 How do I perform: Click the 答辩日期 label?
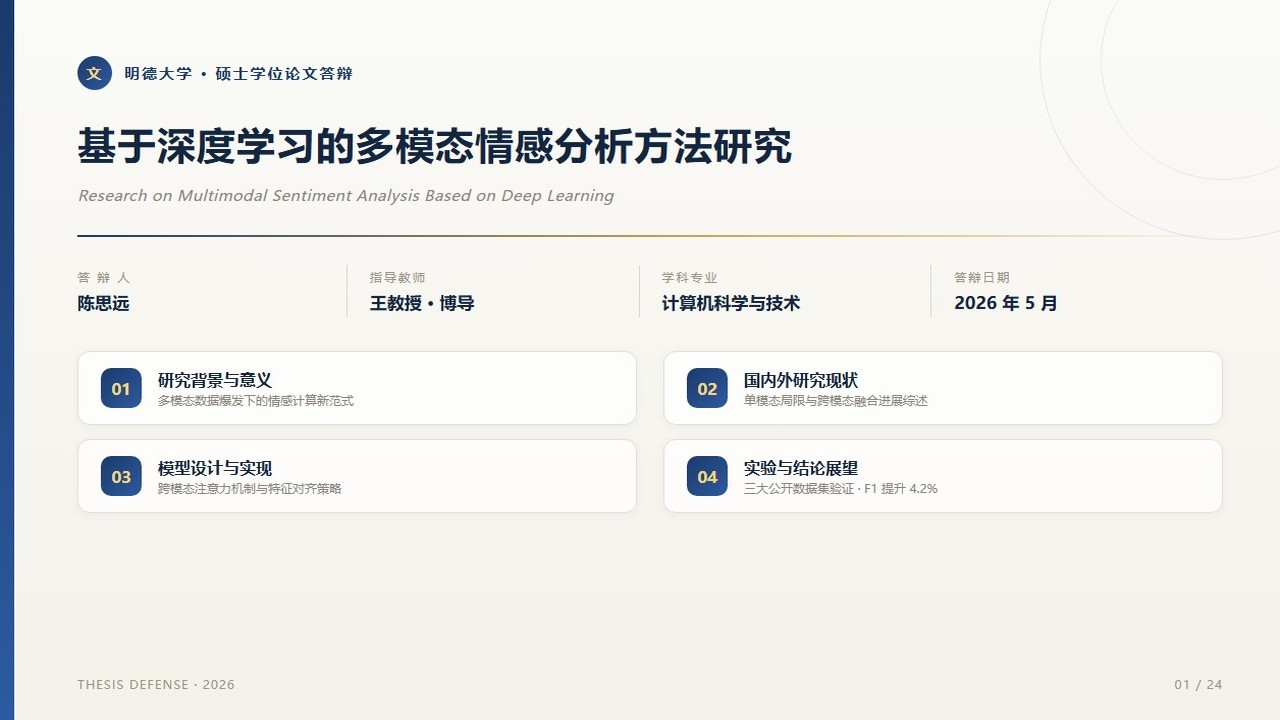[x=981, y=278]
